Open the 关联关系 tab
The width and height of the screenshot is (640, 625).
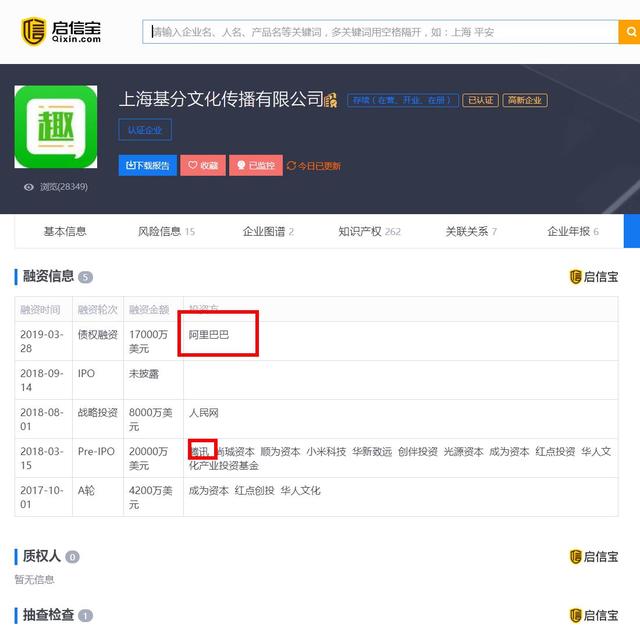pos(471,231)
